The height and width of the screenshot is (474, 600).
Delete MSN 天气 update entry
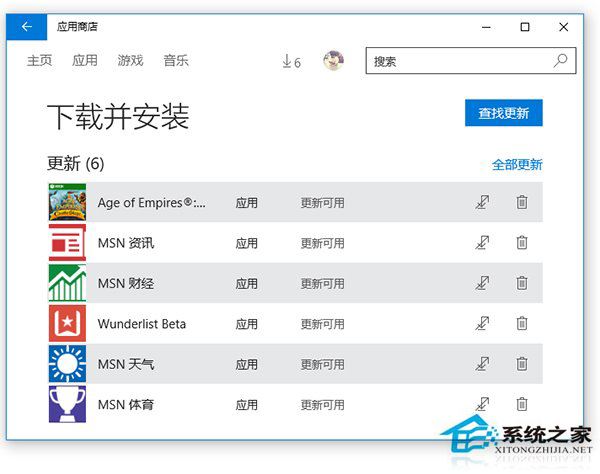[522, 364]
